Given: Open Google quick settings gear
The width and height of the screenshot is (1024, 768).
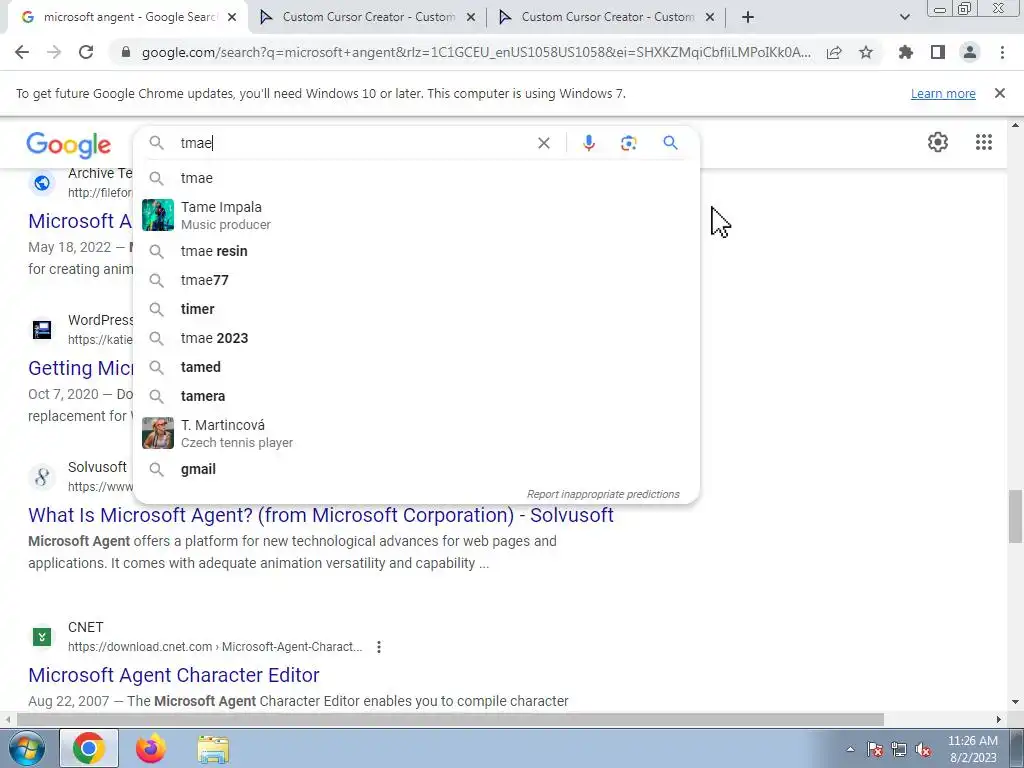Looking at the screenshot, I should 938,142.
